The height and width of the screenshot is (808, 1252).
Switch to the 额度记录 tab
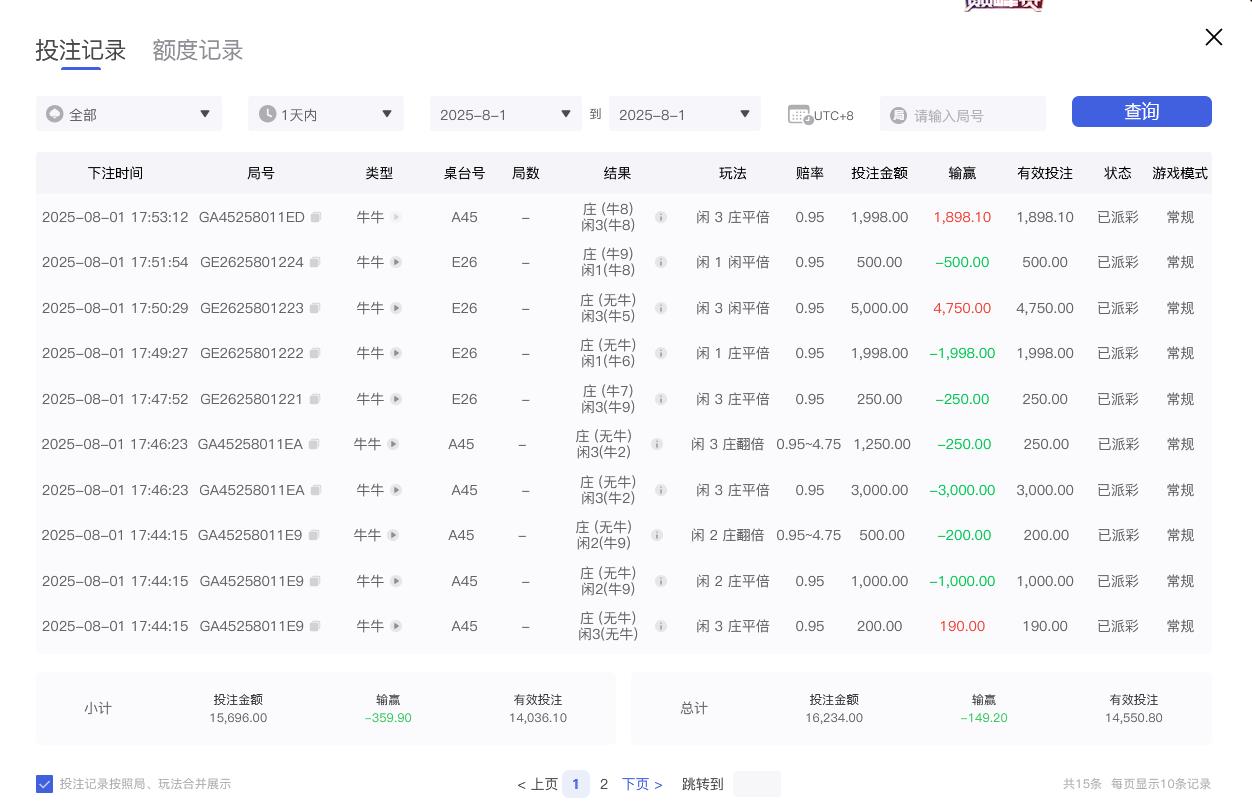tap(197, 50)
